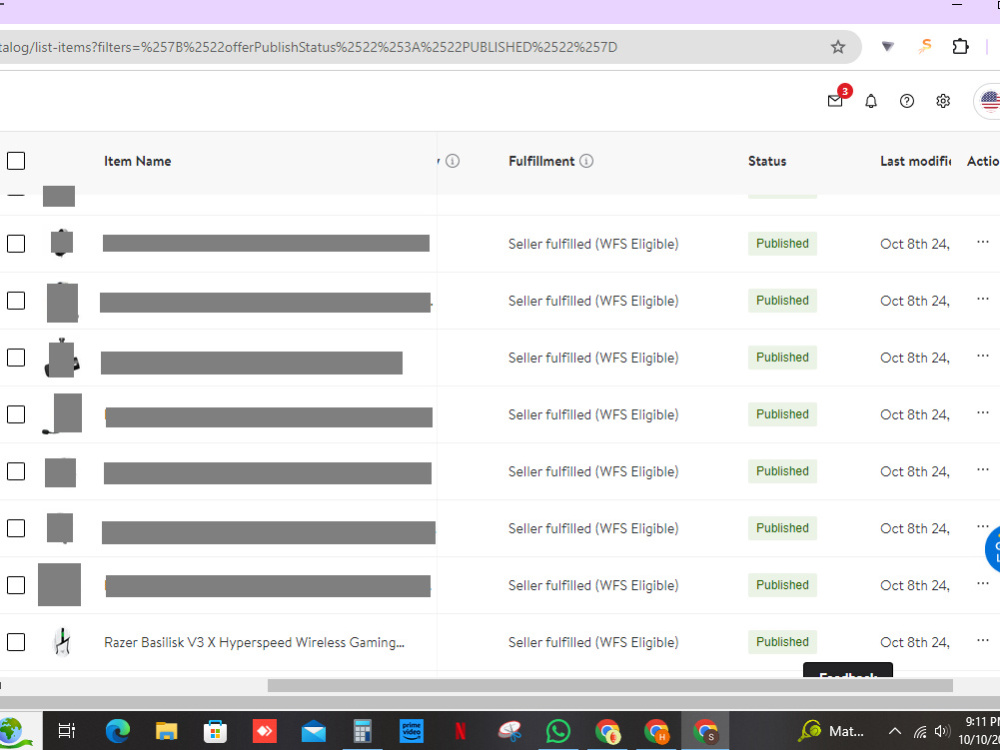Screen dimensions: 1000x750
Task: Show info tooltip next to Fulfillment header
Action: click(x=586, y=161)
